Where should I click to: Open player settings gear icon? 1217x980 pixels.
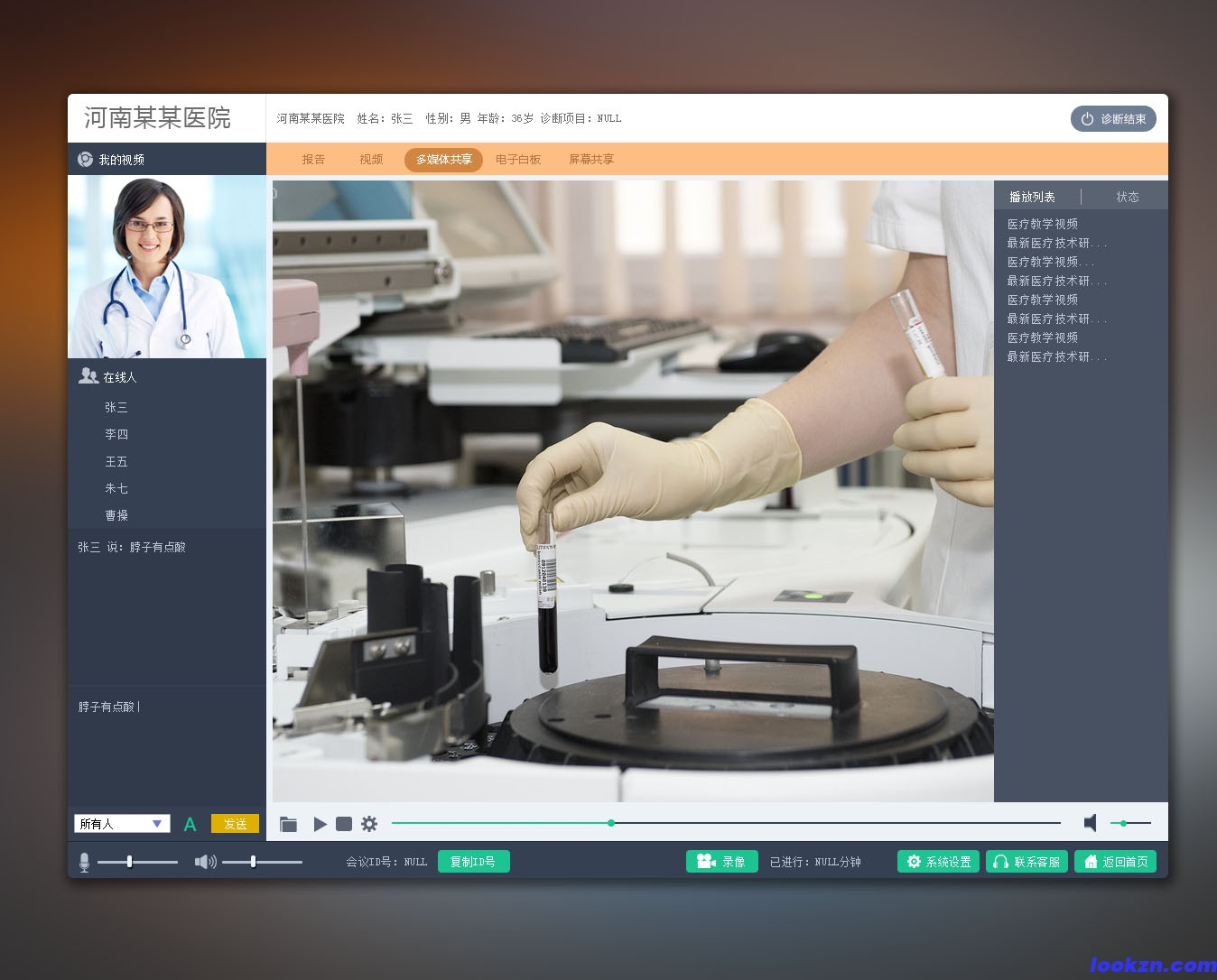point(369,824)
